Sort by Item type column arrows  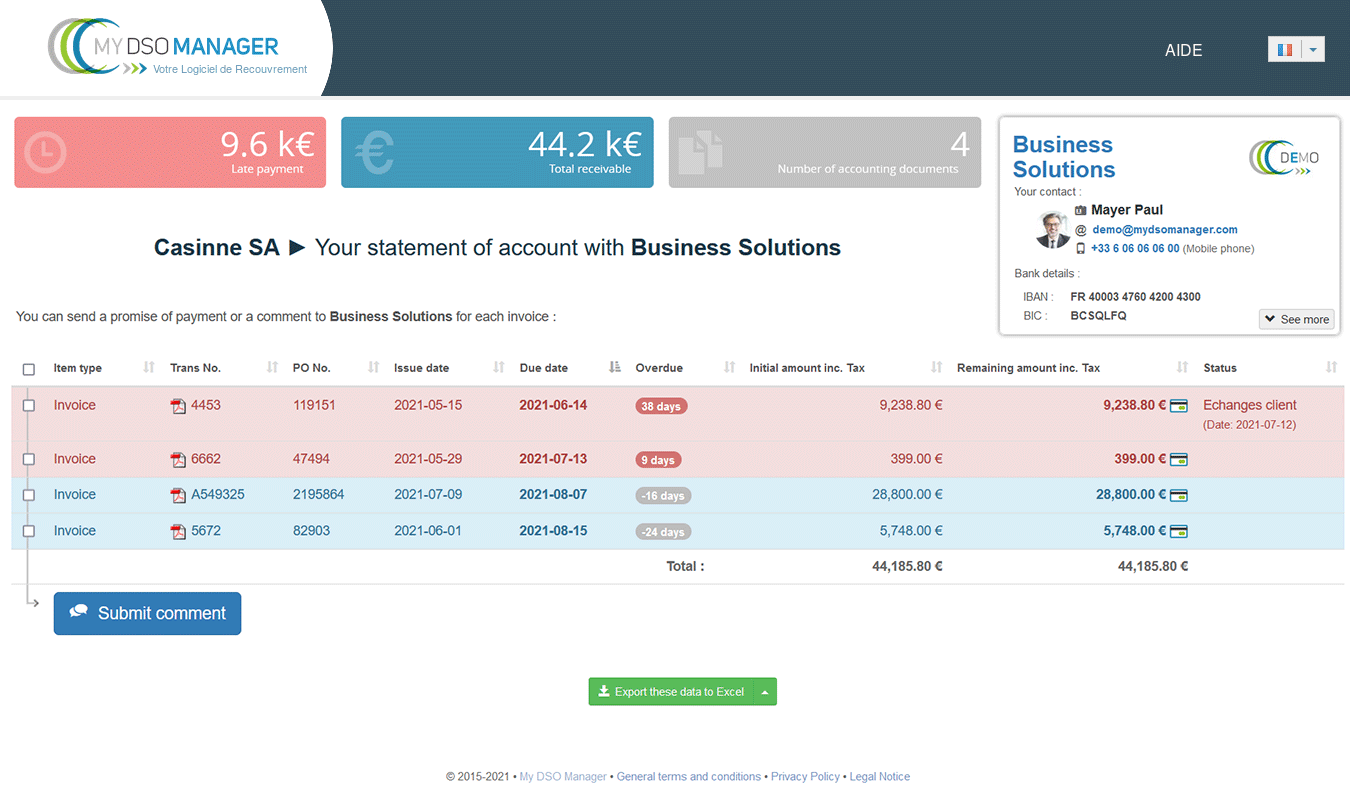coord(149,368)
